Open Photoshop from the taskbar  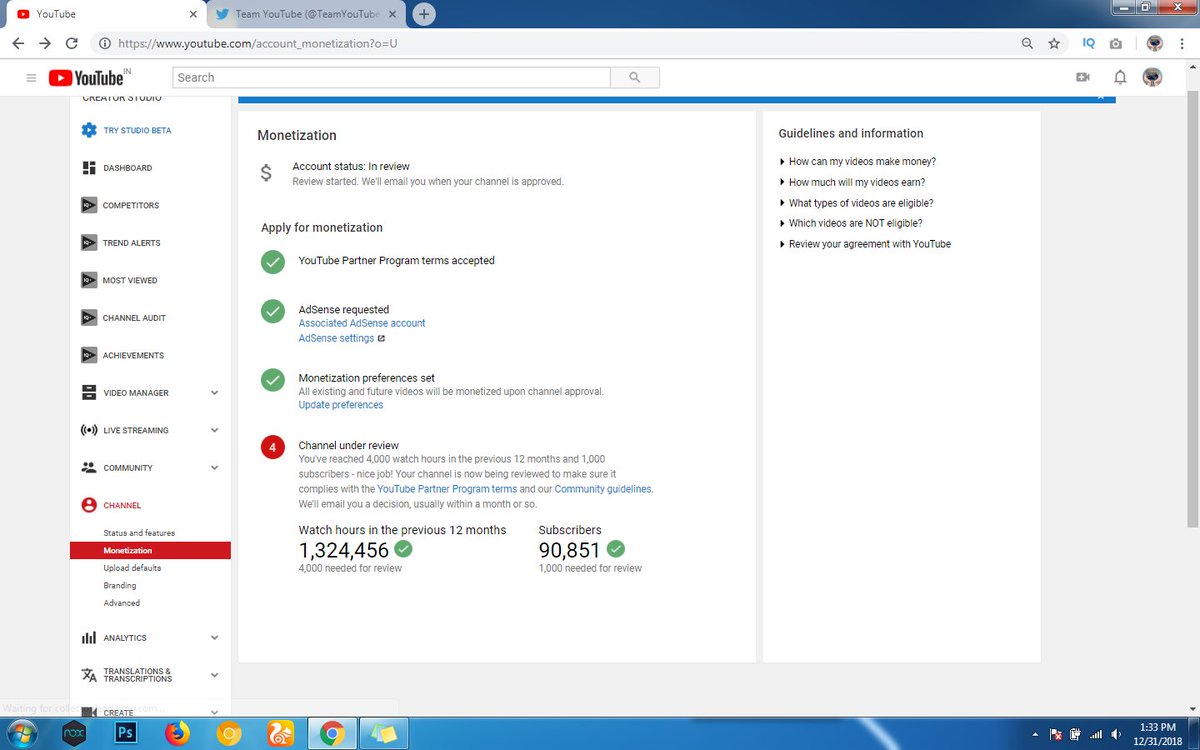tap(126, 733)
